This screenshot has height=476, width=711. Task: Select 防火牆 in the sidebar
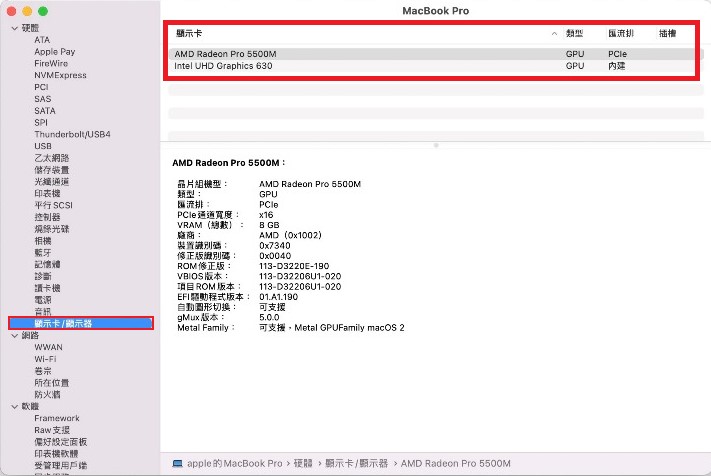[47, 394]
